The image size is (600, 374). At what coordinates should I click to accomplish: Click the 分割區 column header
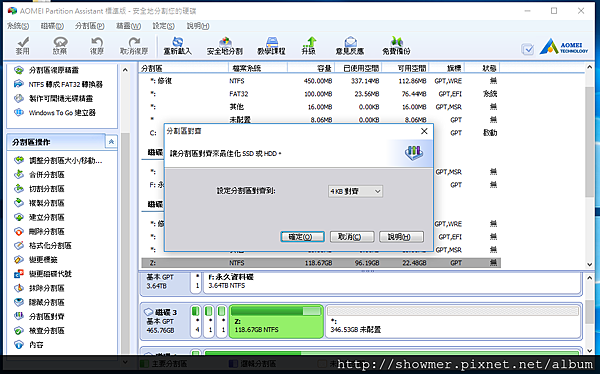coord(184,68)
